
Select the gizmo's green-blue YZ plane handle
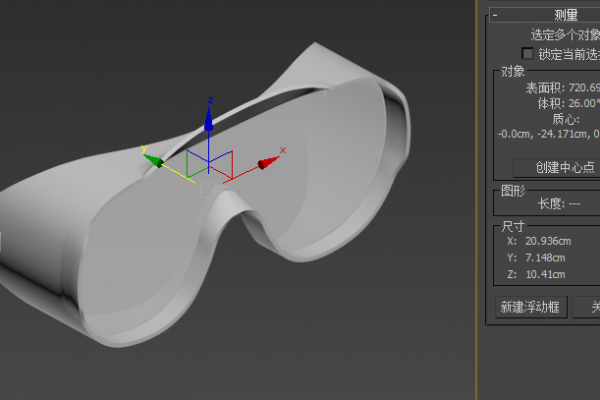[x=197, y=162]
